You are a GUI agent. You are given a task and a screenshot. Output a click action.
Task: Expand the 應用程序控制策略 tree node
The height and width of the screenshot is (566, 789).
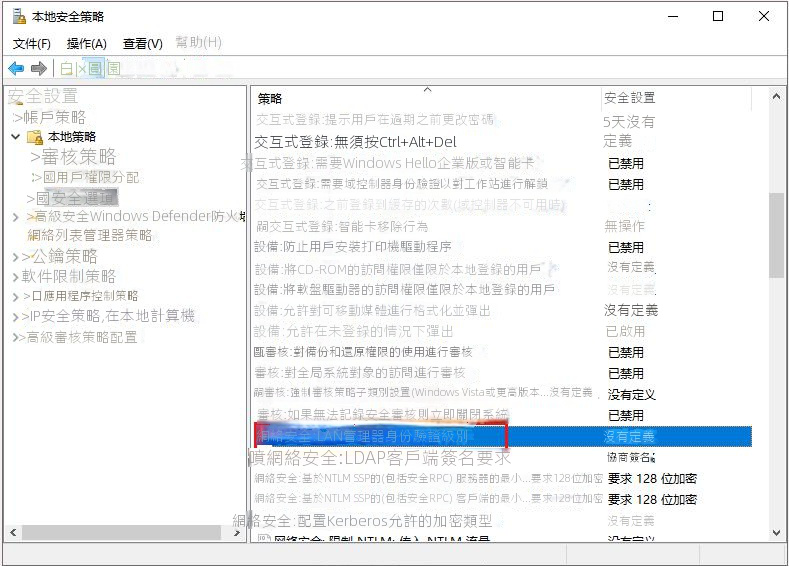pos(16,297)
